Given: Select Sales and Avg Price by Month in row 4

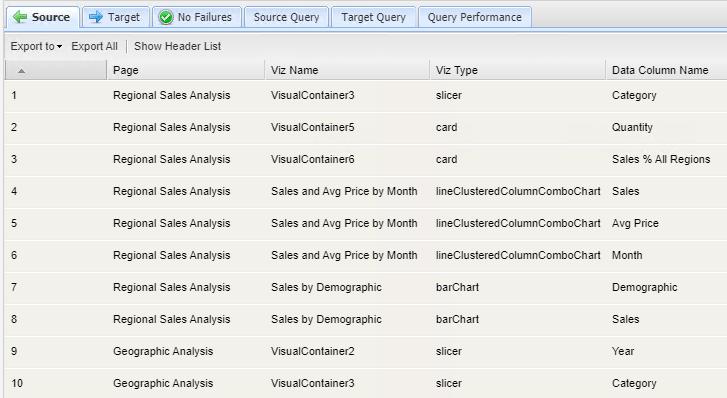Looking at the screenshot, I should pyautogui.click(x=344, y=192).
